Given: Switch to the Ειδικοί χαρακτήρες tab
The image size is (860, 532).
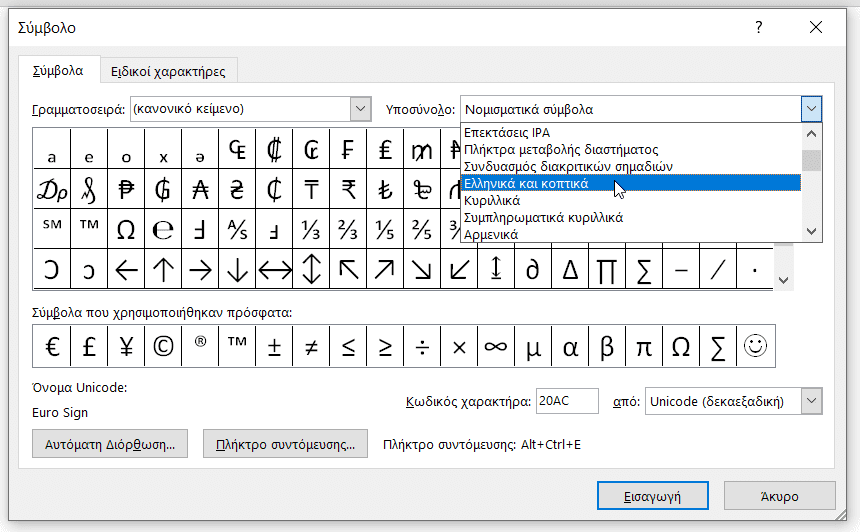Looking at the screenshot, I should [168, 71].
